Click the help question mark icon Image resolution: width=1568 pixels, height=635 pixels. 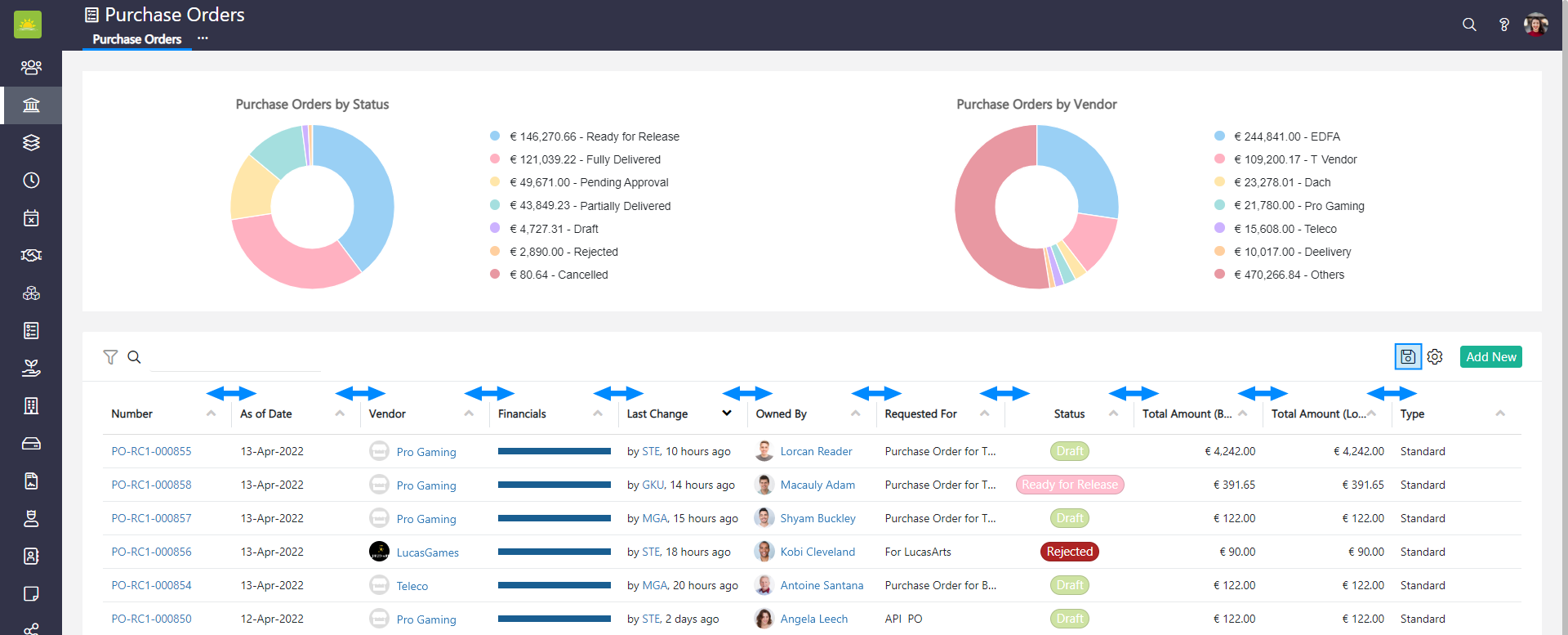click(x=1503, y=25)
